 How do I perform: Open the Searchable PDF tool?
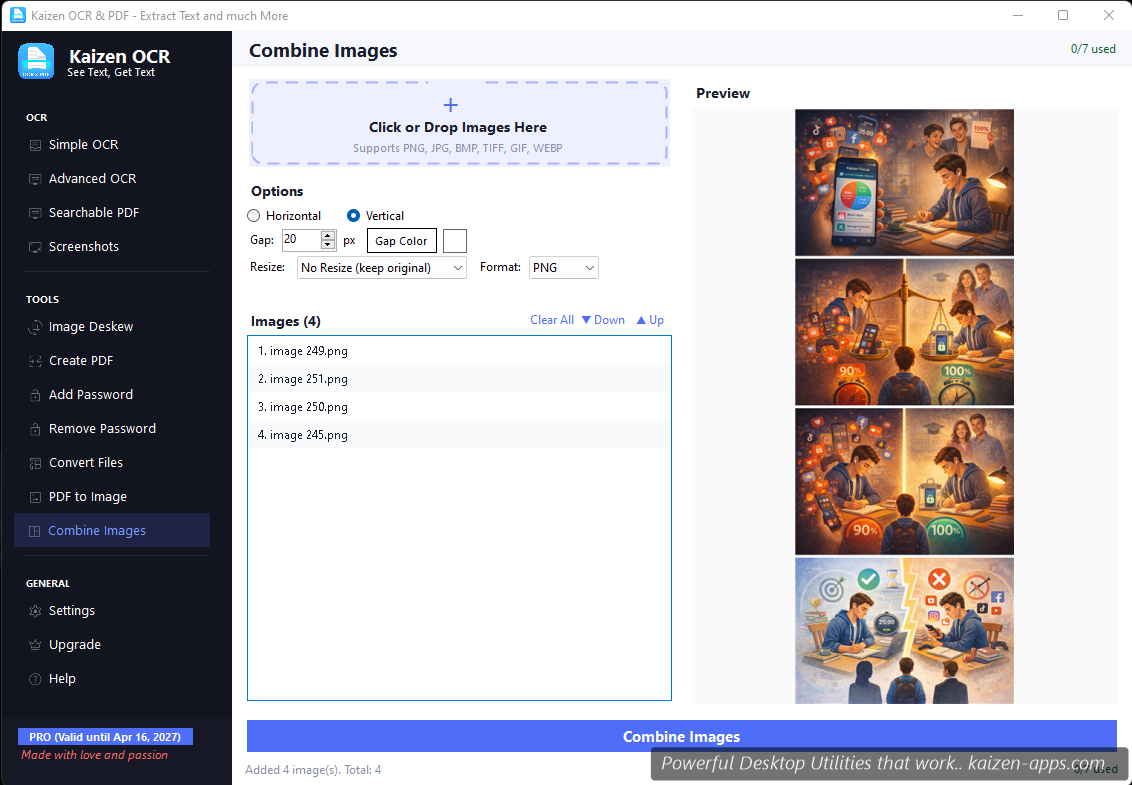96,212
